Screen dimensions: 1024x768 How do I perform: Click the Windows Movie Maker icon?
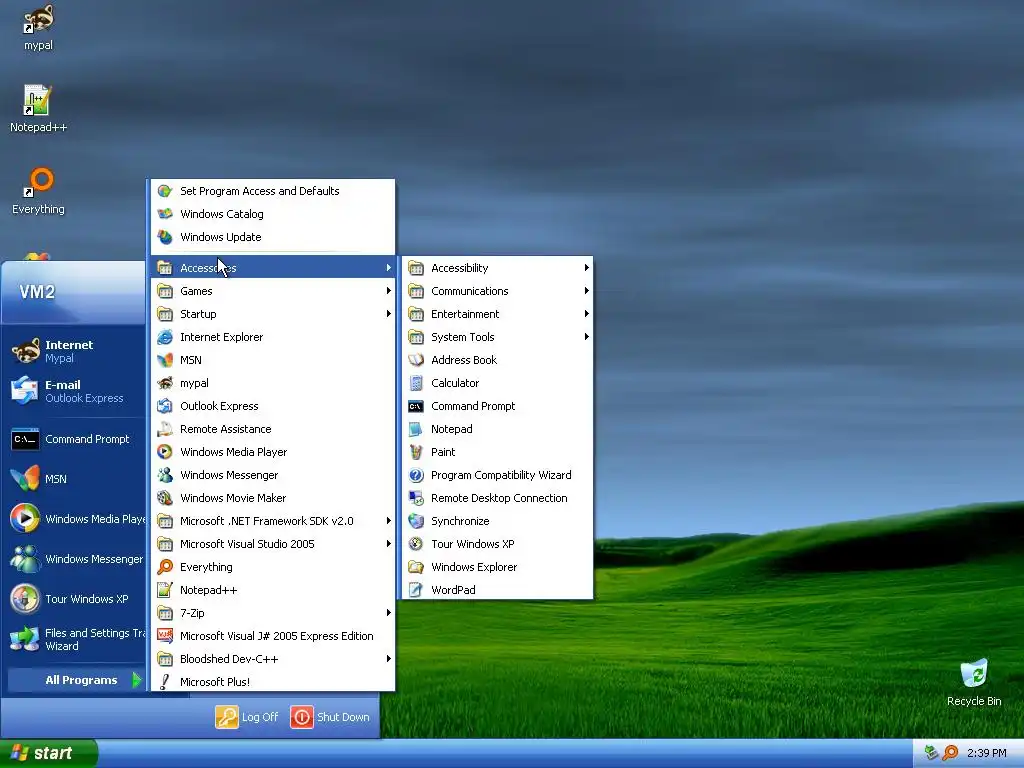[165, 498]
